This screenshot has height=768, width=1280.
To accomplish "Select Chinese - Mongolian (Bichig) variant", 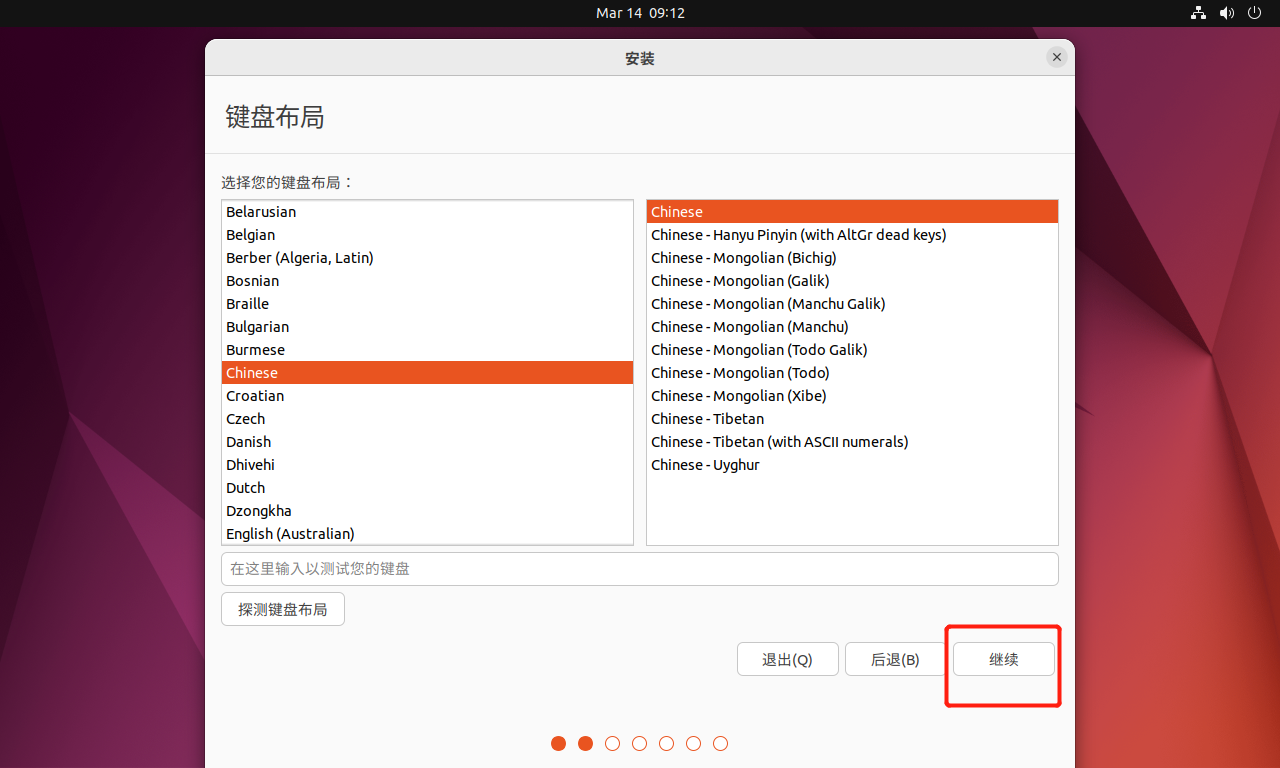I will 852,258.
